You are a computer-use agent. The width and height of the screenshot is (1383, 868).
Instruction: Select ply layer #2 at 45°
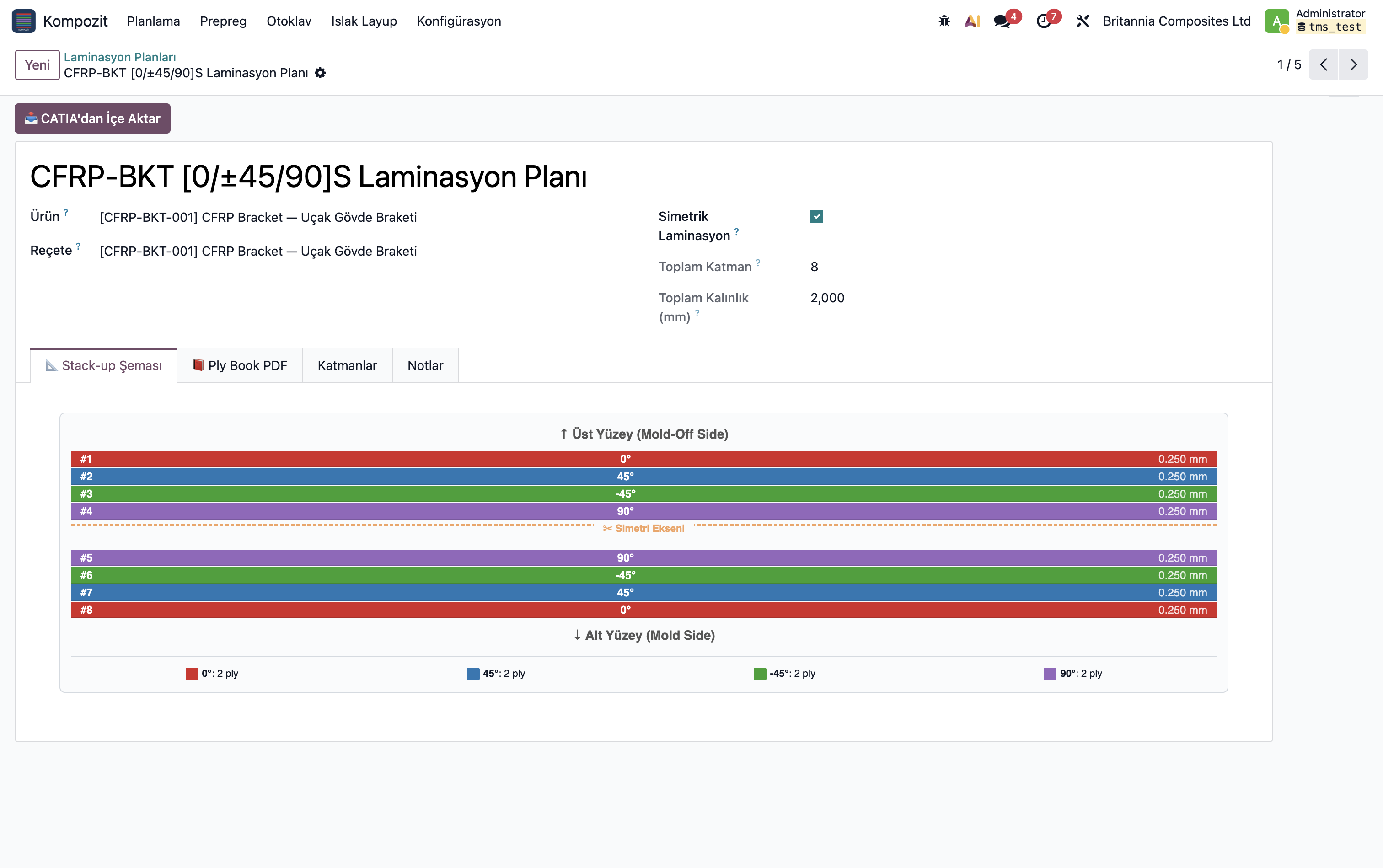[643, 477]
